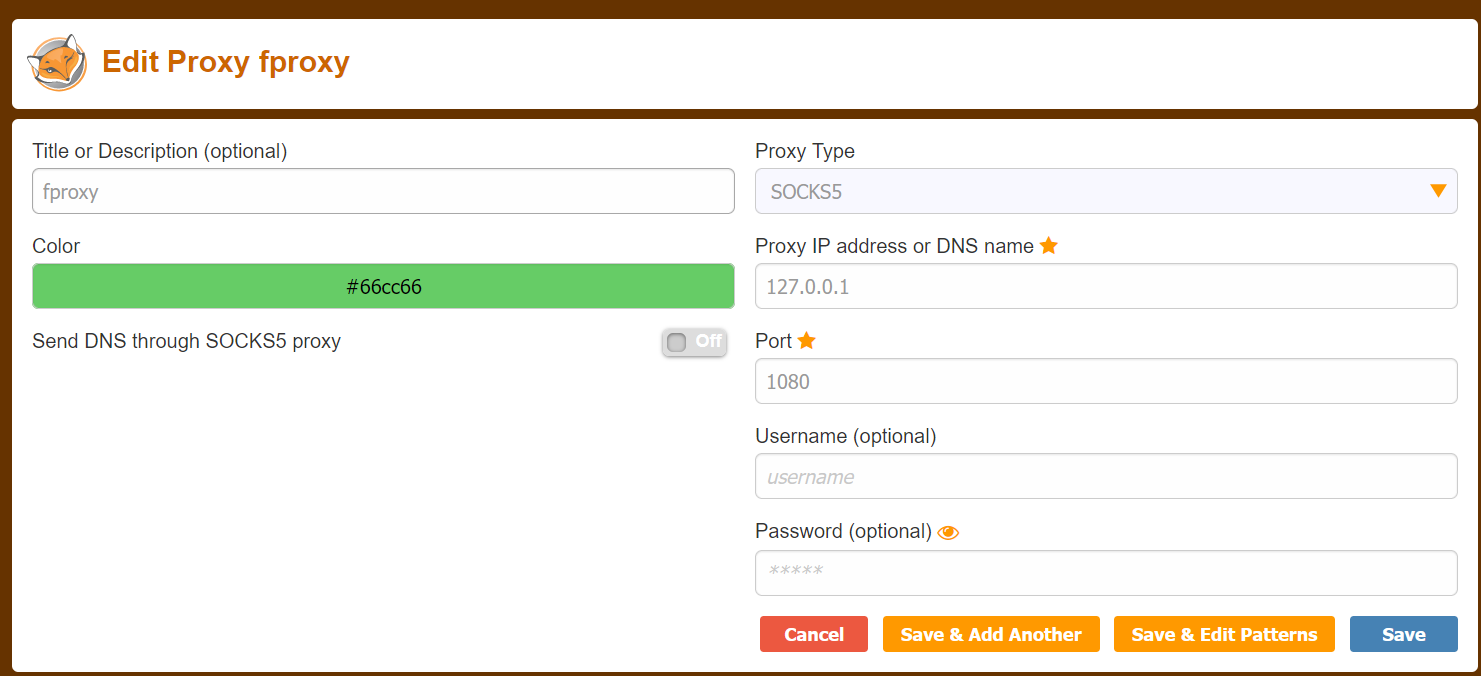The image size is (1481, 676).
Task: Click Save & Add Another
Action: click(x=991, y=634)
